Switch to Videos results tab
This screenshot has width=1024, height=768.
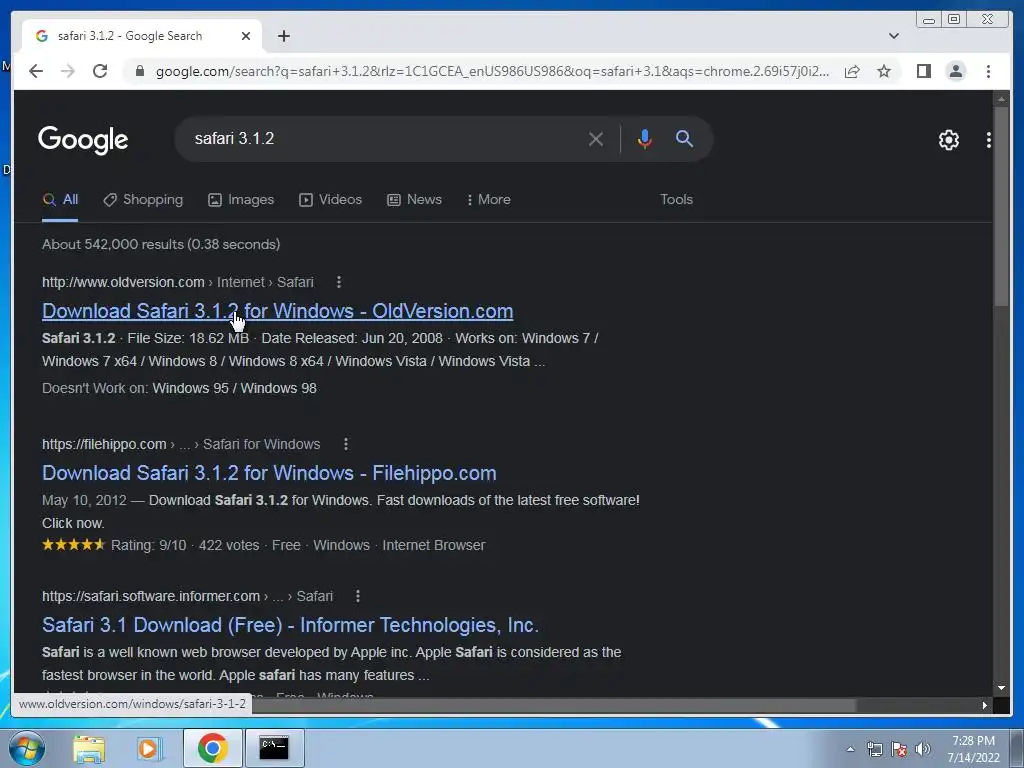330,200
